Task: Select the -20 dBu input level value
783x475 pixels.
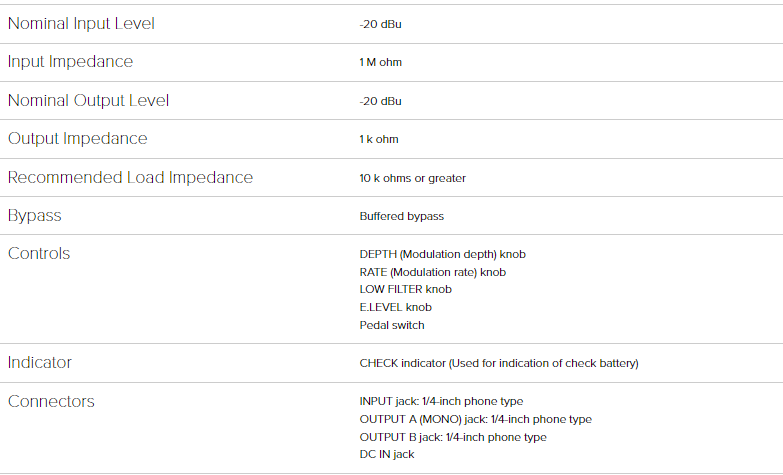Action: [x=381, y=24]
